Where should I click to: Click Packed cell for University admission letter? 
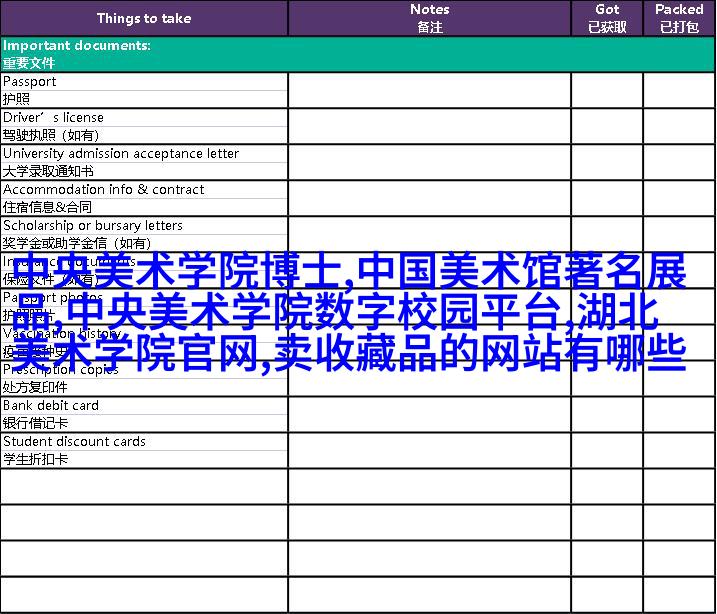coord(679,162)
